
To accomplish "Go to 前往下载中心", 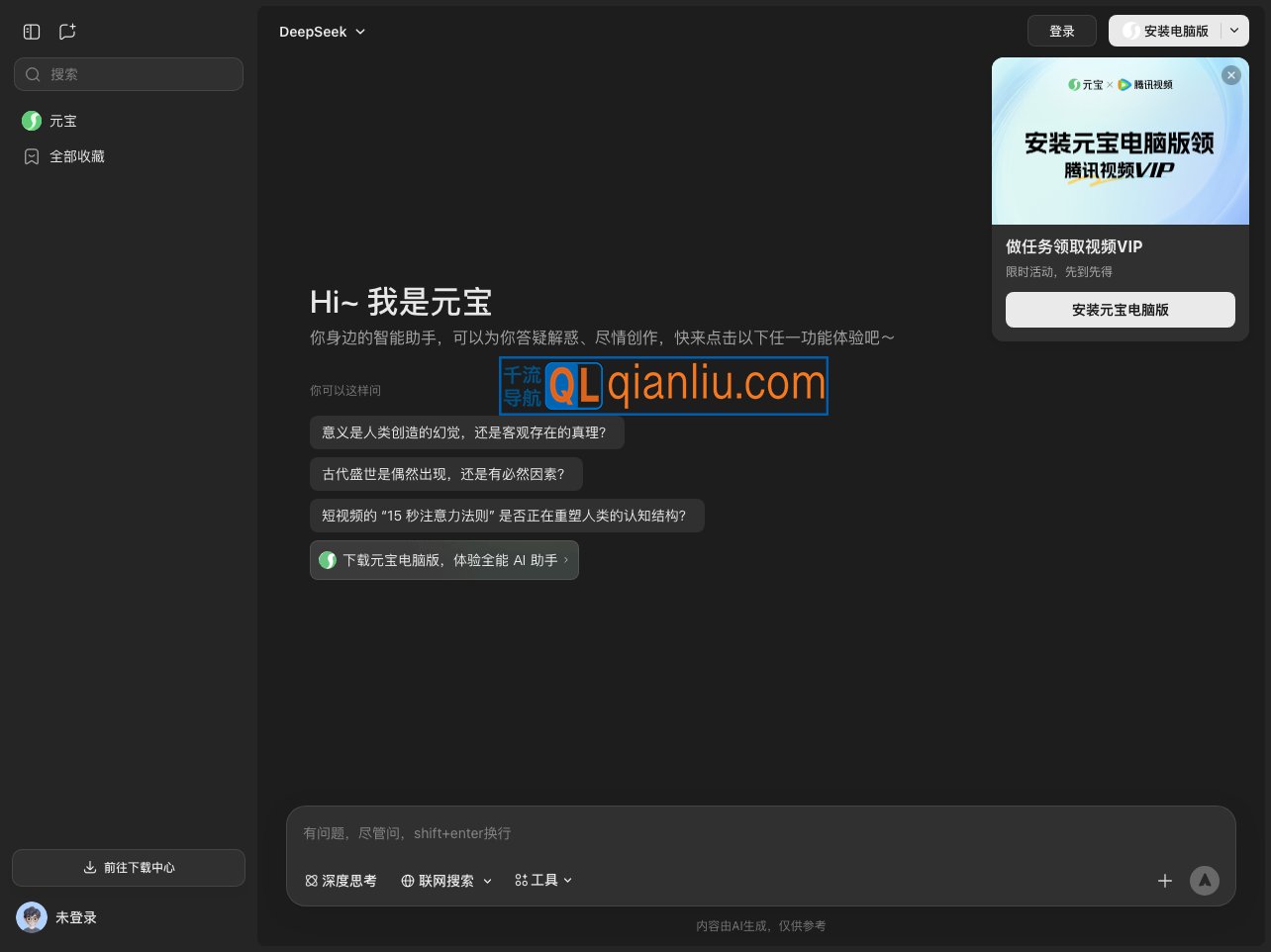I will click(x=129, y=868).
